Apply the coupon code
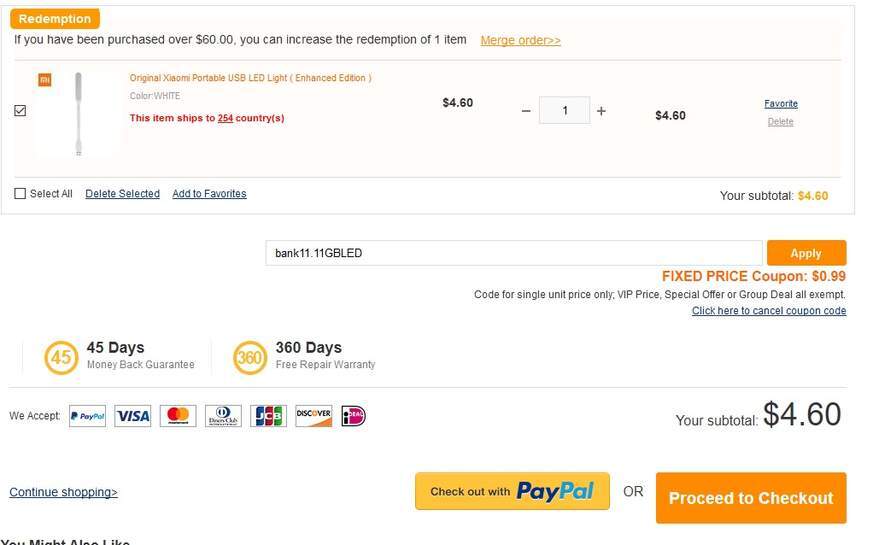The image size is (873, 545). coord(806,253)
